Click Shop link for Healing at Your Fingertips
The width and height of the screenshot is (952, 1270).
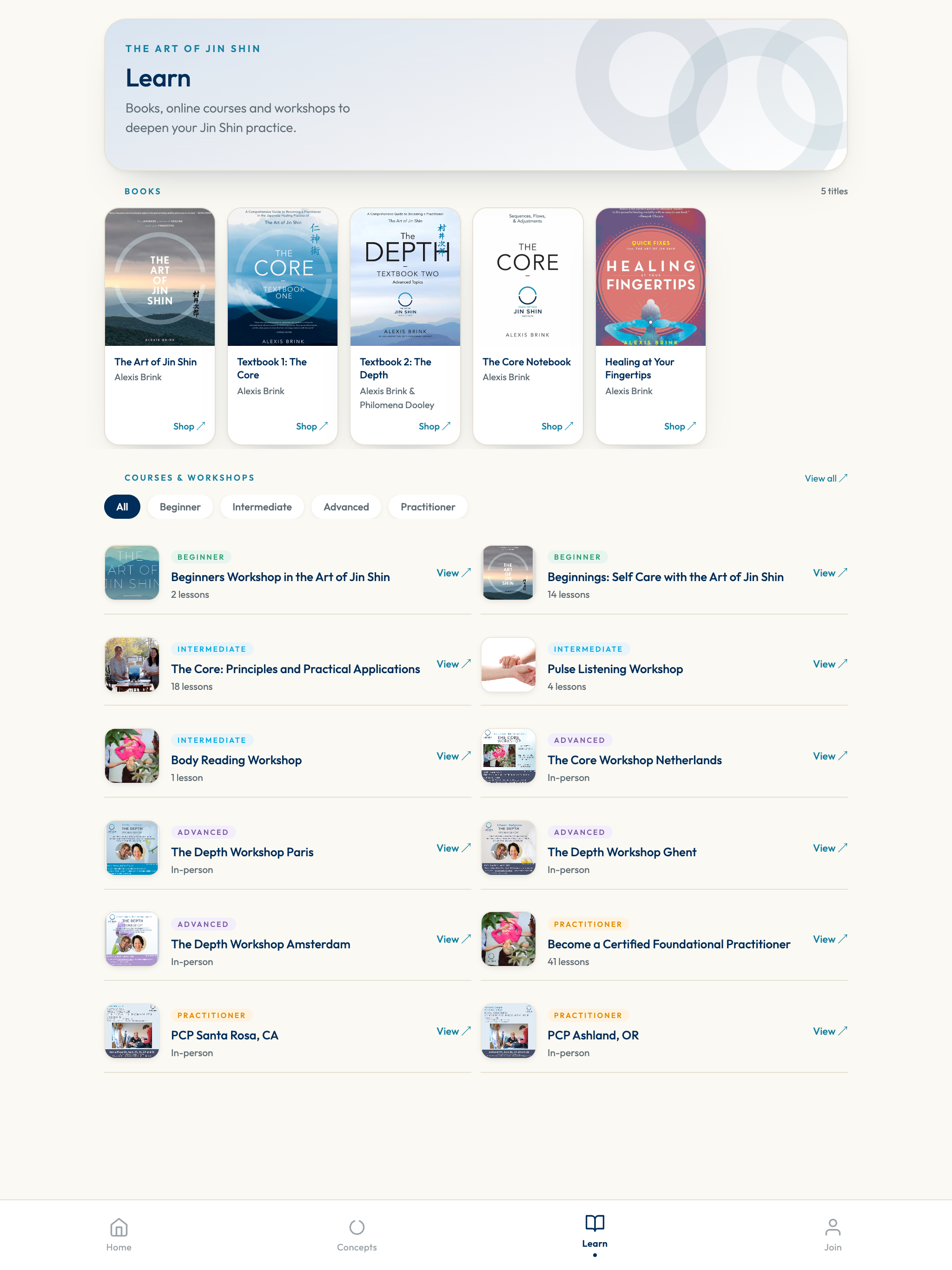(680, 426)
